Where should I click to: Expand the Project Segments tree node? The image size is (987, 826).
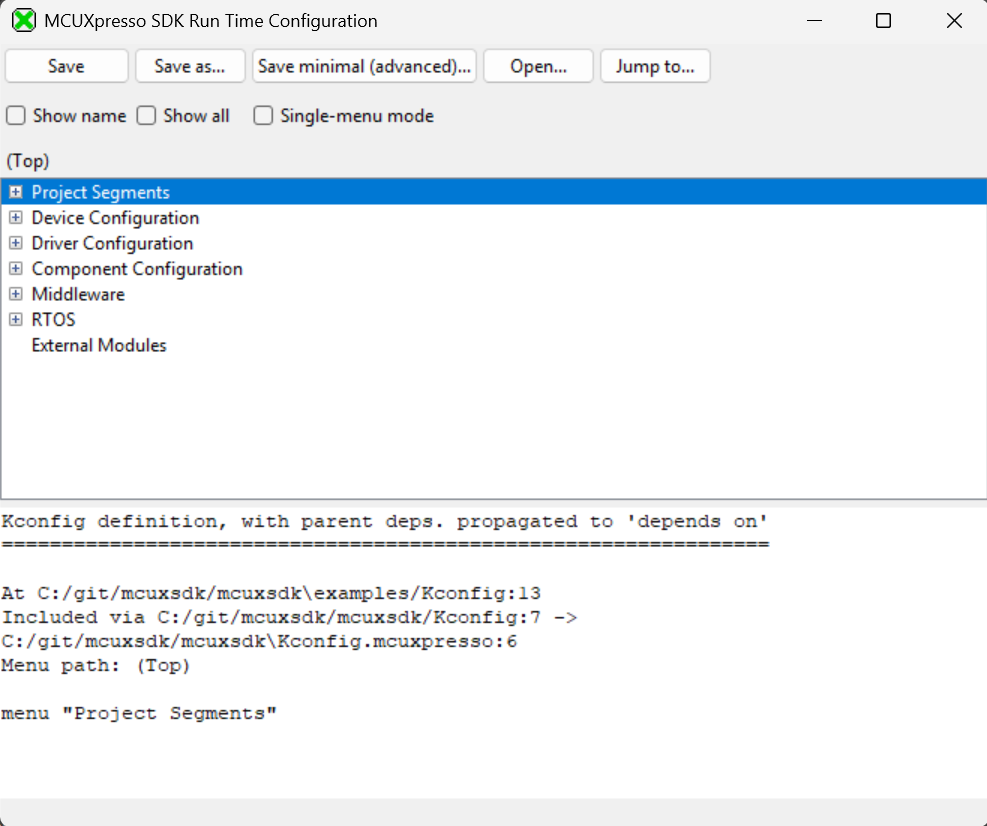tap(15, 192)
